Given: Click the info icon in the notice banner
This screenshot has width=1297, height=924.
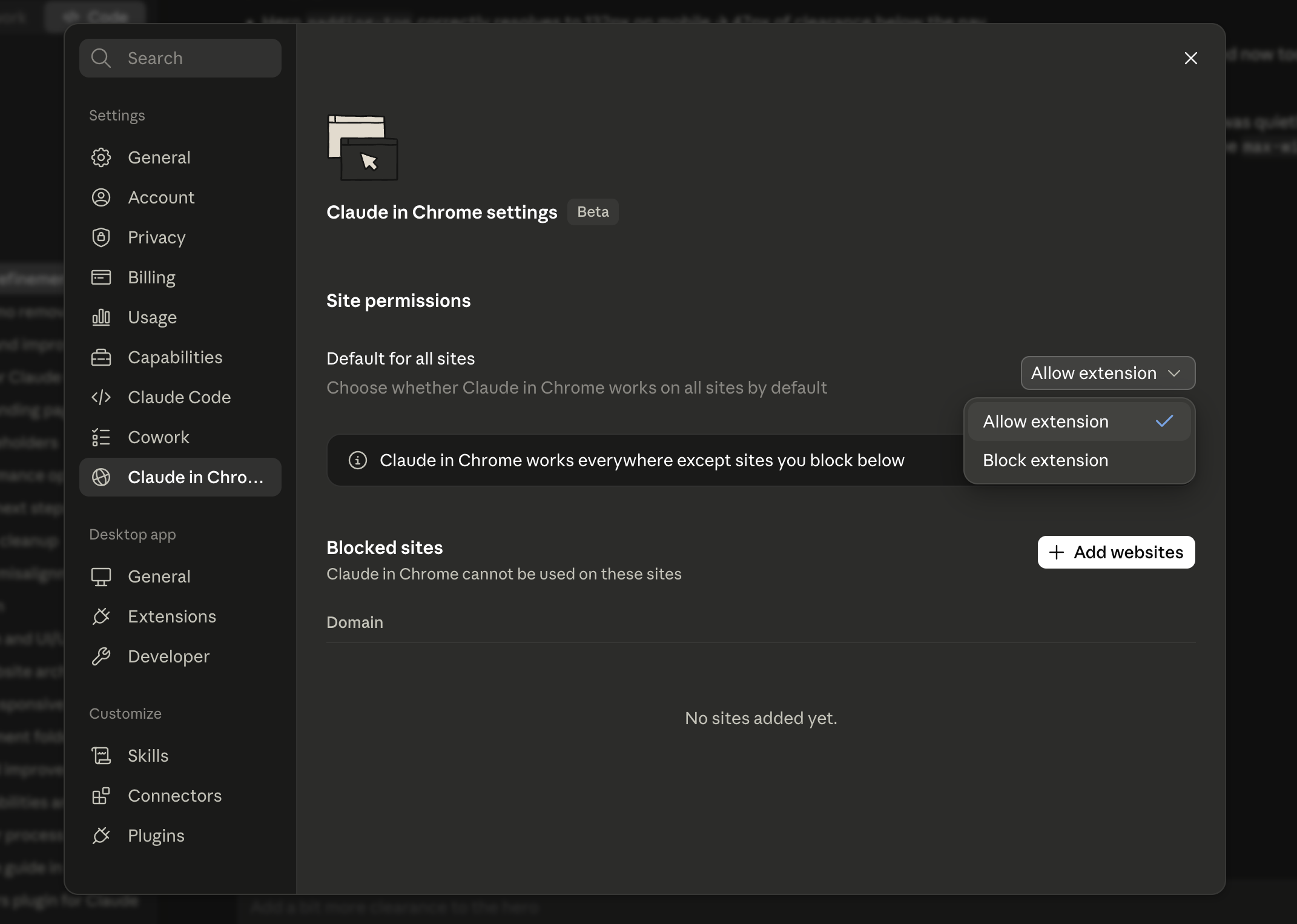Looking at the screenshot, I should click(358, 460).
